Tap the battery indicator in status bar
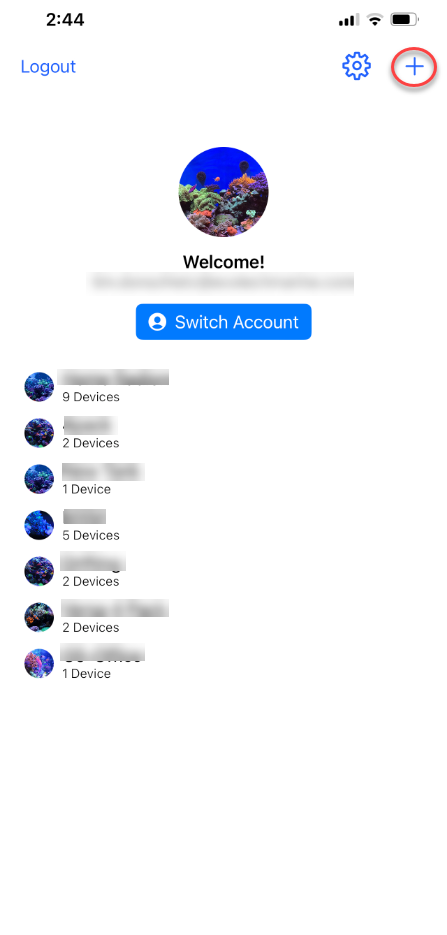 [405, 20]
